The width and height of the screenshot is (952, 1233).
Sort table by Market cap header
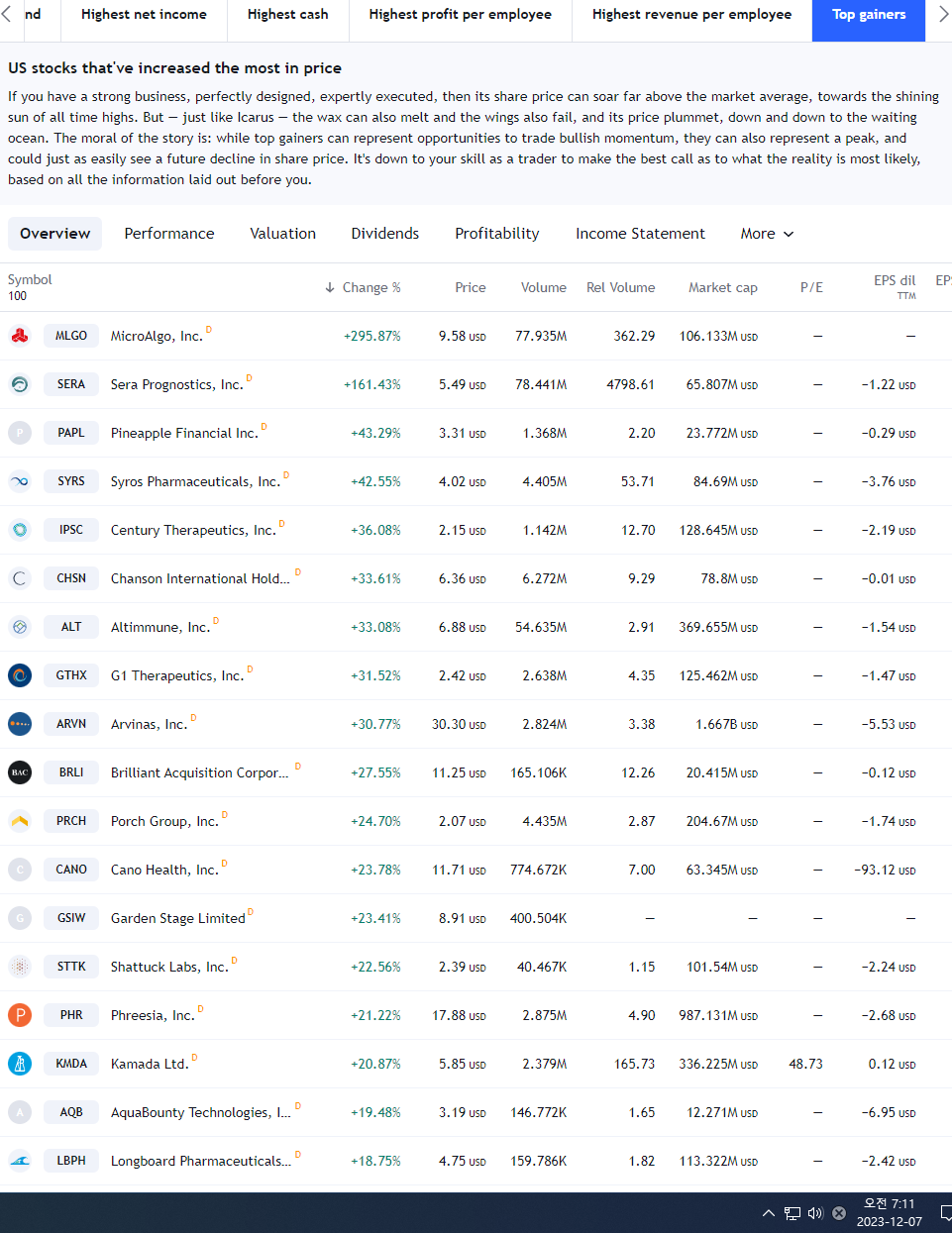click(723, 288)
